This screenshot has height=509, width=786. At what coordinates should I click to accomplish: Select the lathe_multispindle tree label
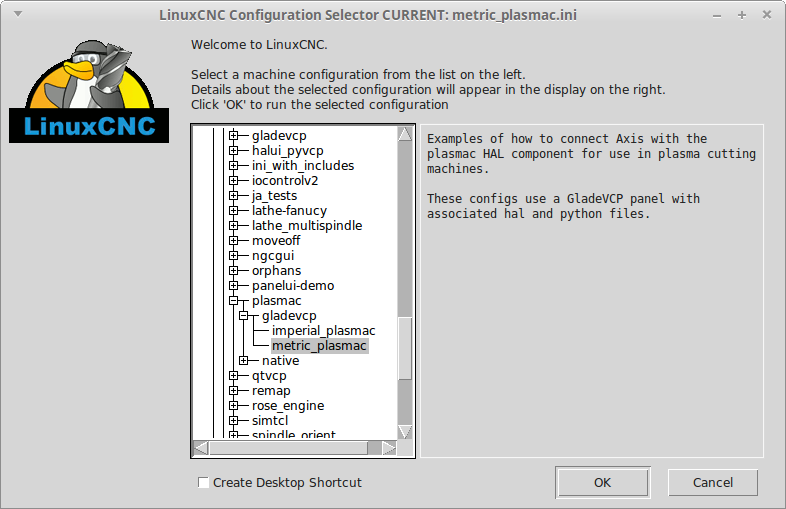click(x=307, y=226)
